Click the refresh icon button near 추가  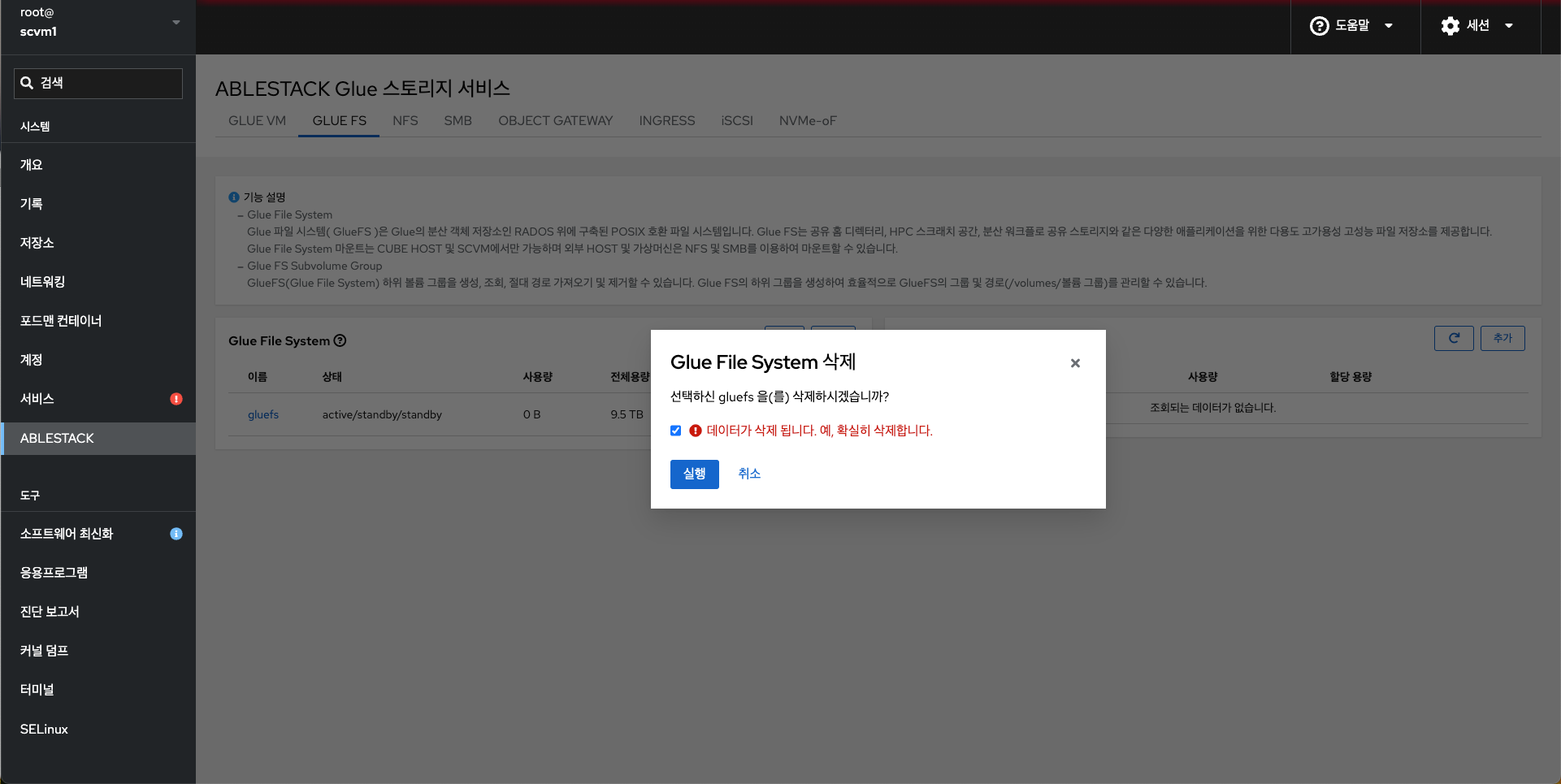pyautogui.click(x=1454, y=338)
